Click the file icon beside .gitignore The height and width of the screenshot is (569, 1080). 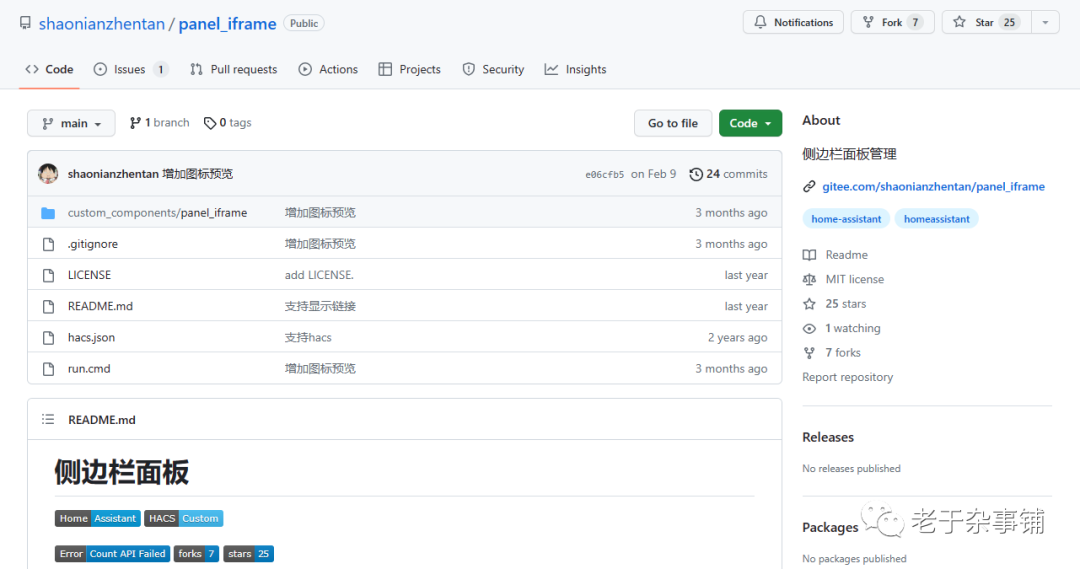(x=48, y=244)
